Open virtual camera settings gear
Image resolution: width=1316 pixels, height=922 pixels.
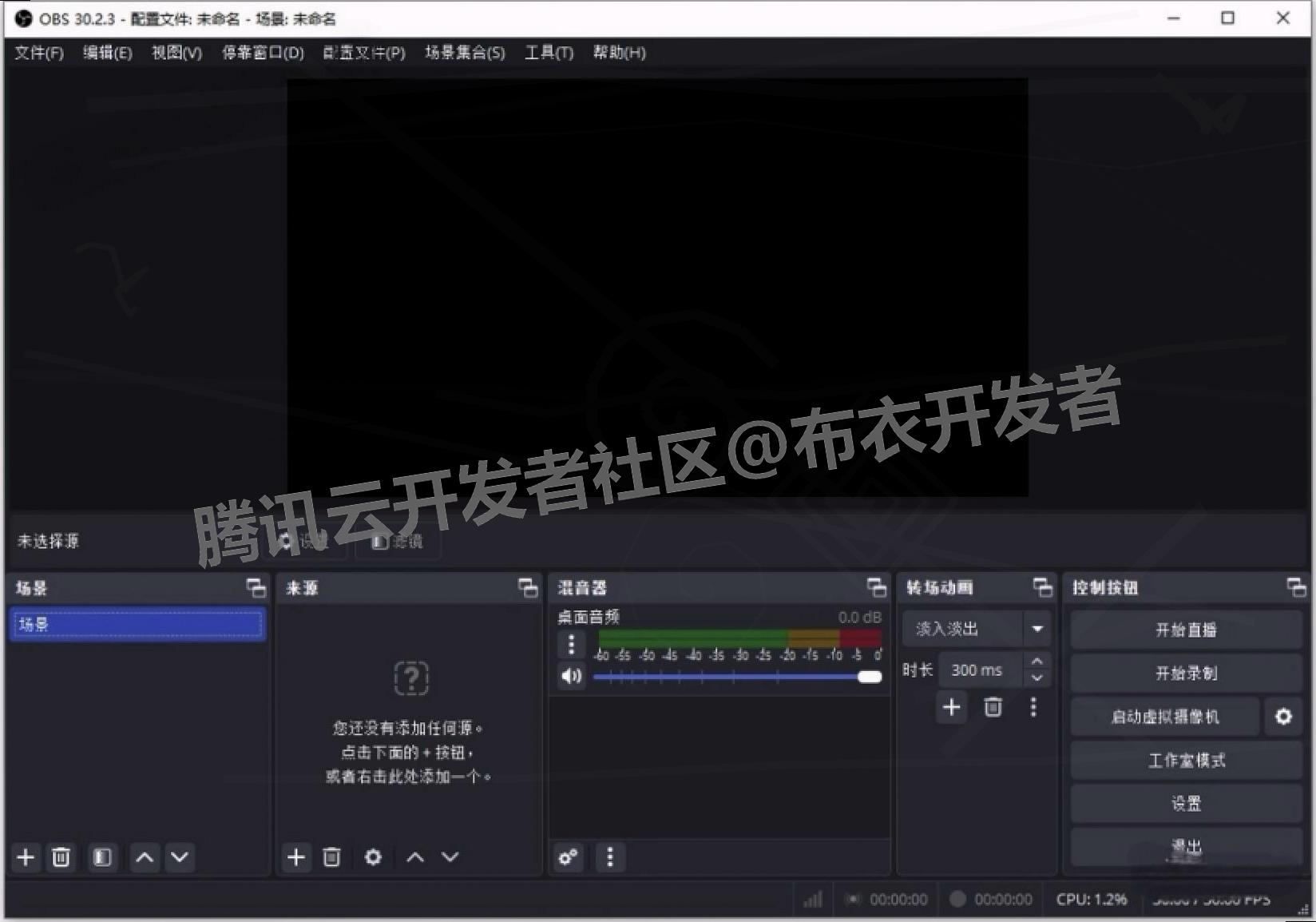1283,717
